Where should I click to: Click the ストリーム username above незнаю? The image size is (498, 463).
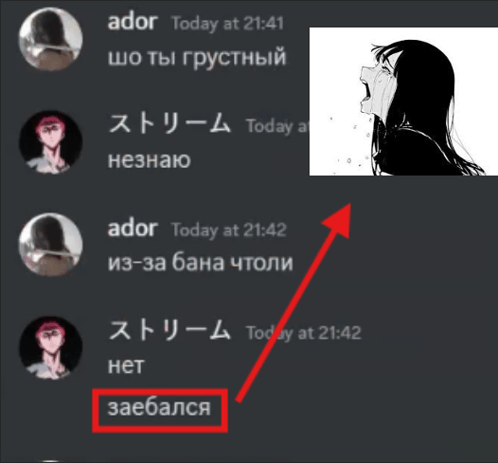[x=169, y=124]
